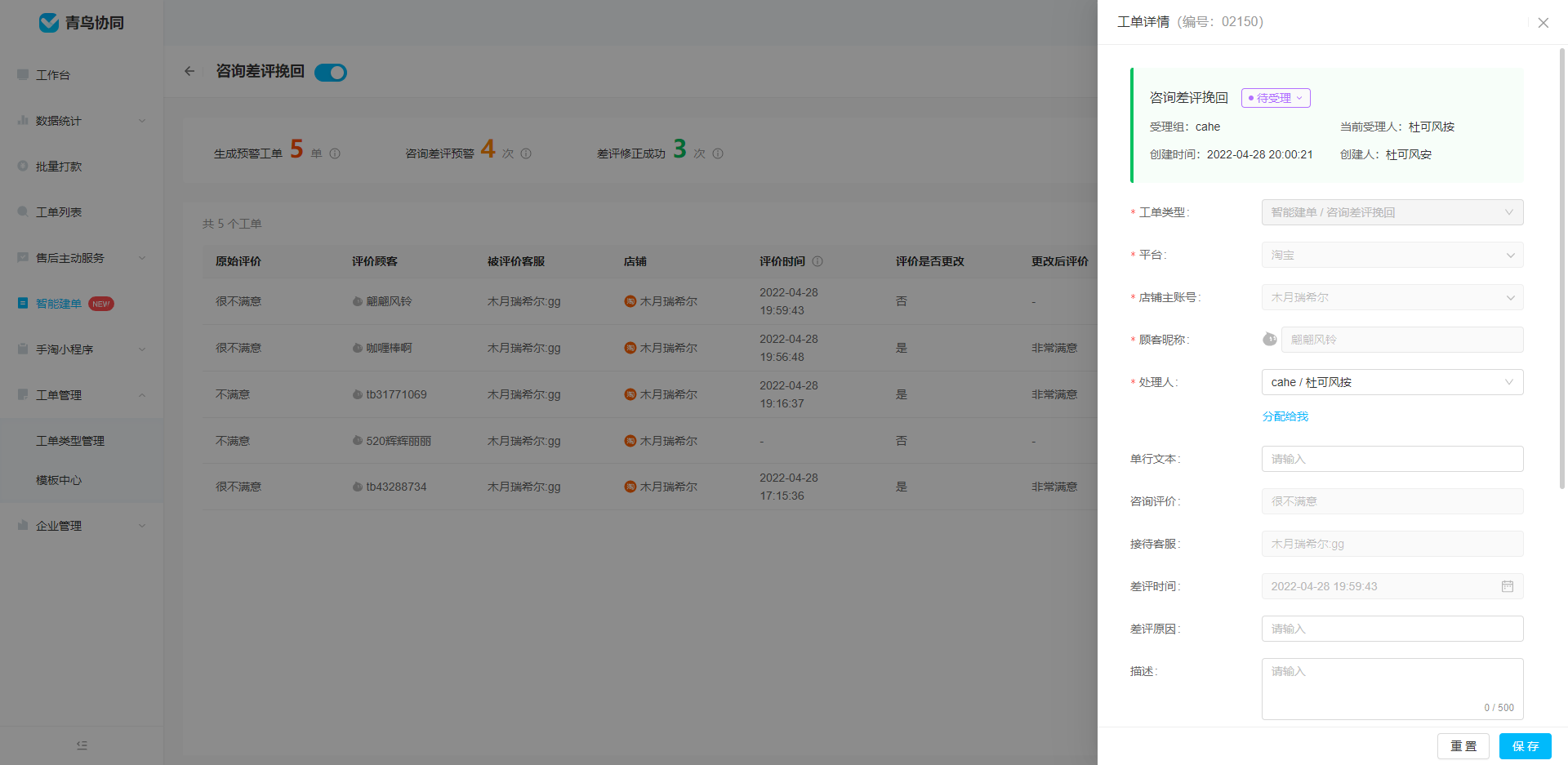Screen dimensions: 1568x765
Task: Click the 2022-04-28 17:15:36 time cell
Action: (x=789, y=487)
